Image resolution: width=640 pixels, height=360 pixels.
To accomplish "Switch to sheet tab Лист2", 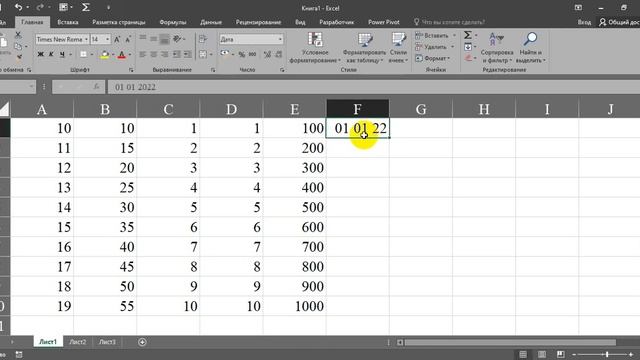I will point(78,342).
